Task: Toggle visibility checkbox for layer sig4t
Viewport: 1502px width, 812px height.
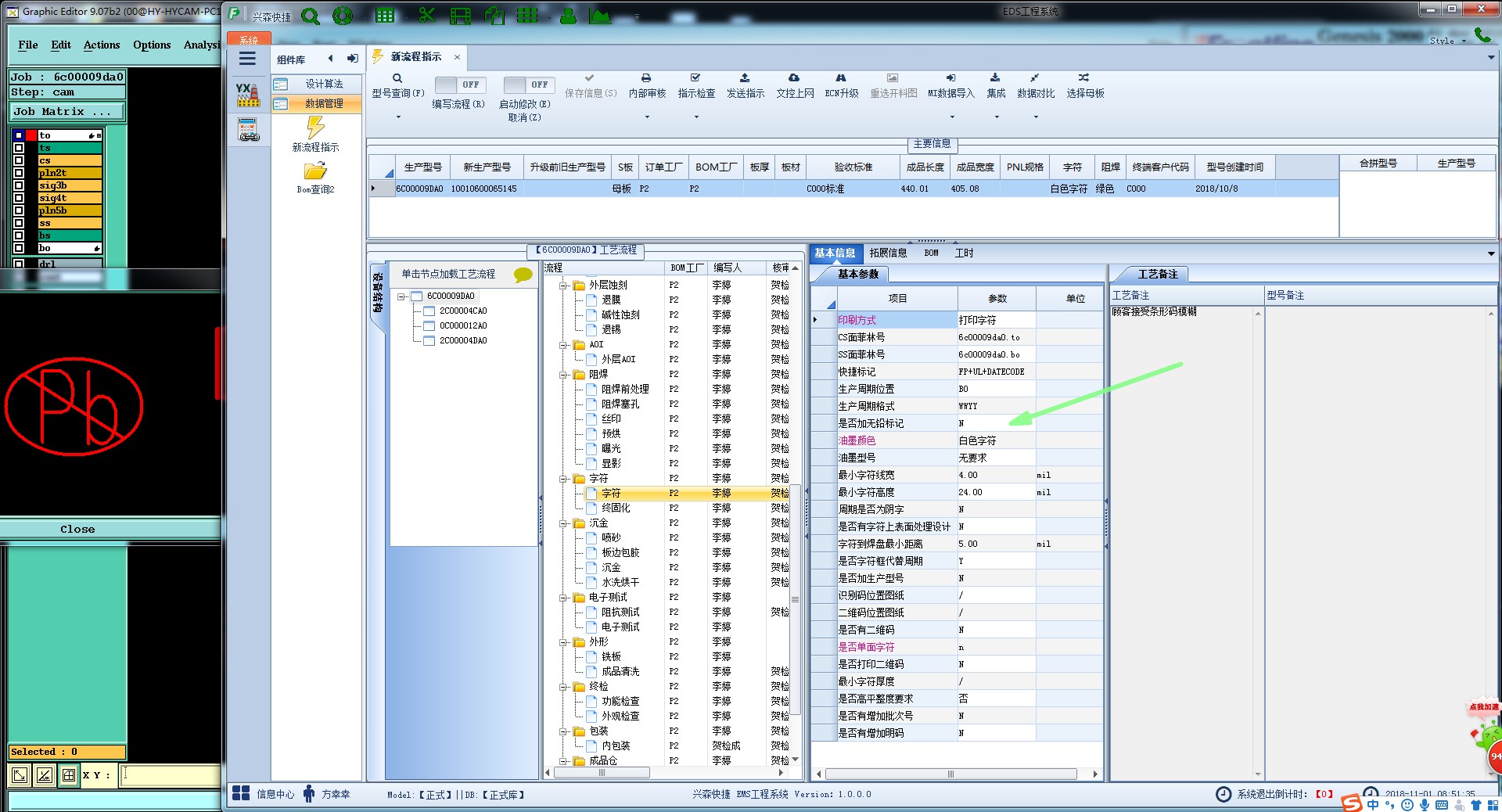Action: coord(19,198)
